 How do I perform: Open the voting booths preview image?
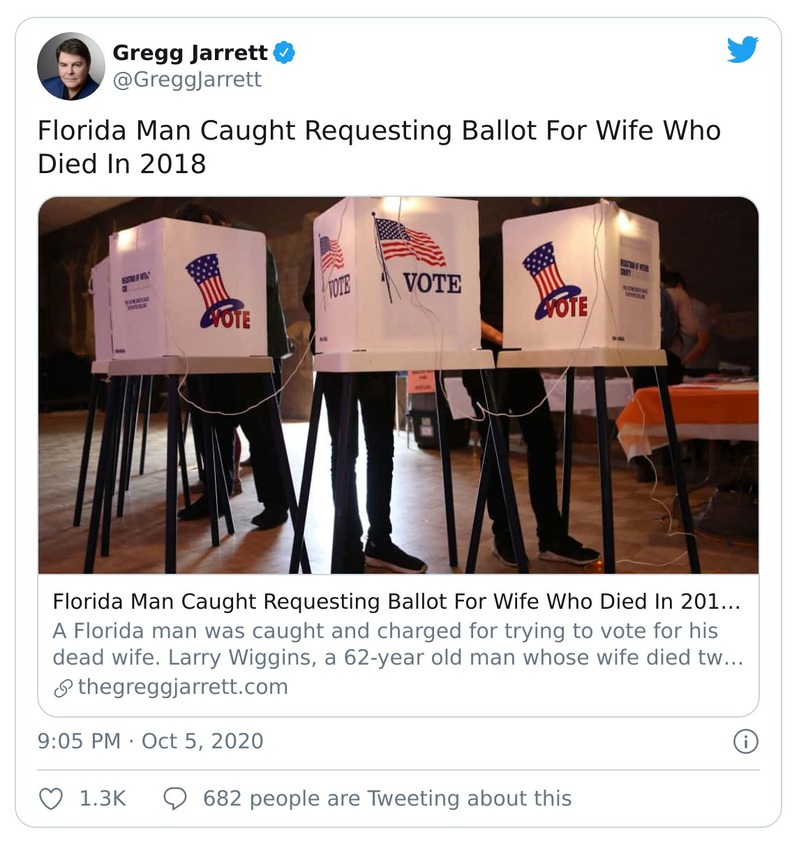click(398, 385)
